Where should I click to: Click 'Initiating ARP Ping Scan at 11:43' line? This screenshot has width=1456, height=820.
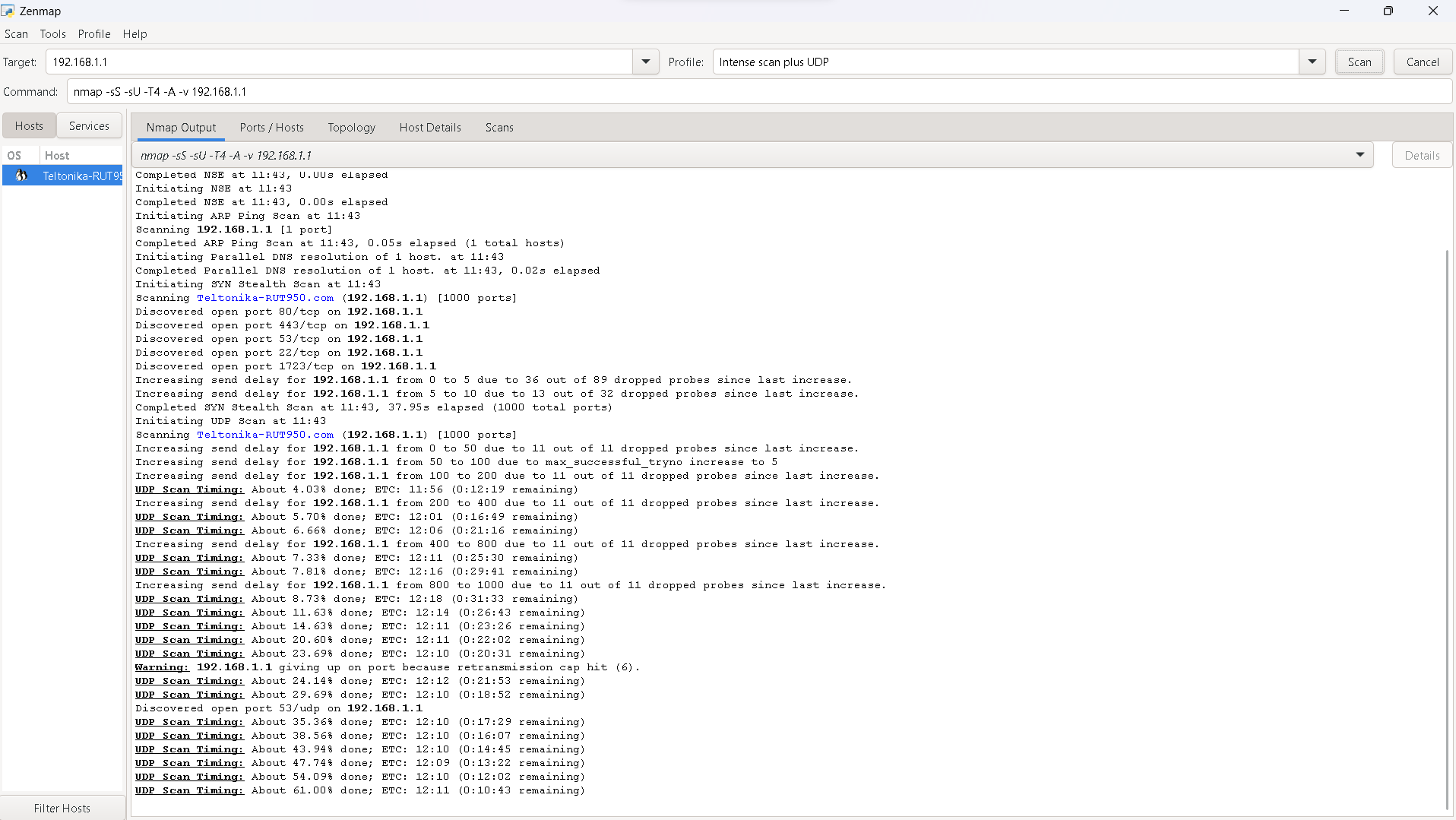point(248,216)
